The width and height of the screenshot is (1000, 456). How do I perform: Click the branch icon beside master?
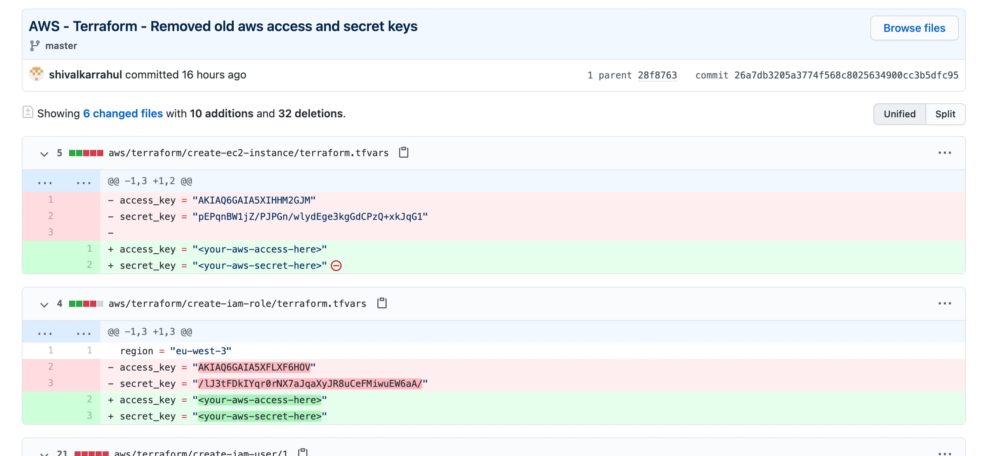(34, 46)
